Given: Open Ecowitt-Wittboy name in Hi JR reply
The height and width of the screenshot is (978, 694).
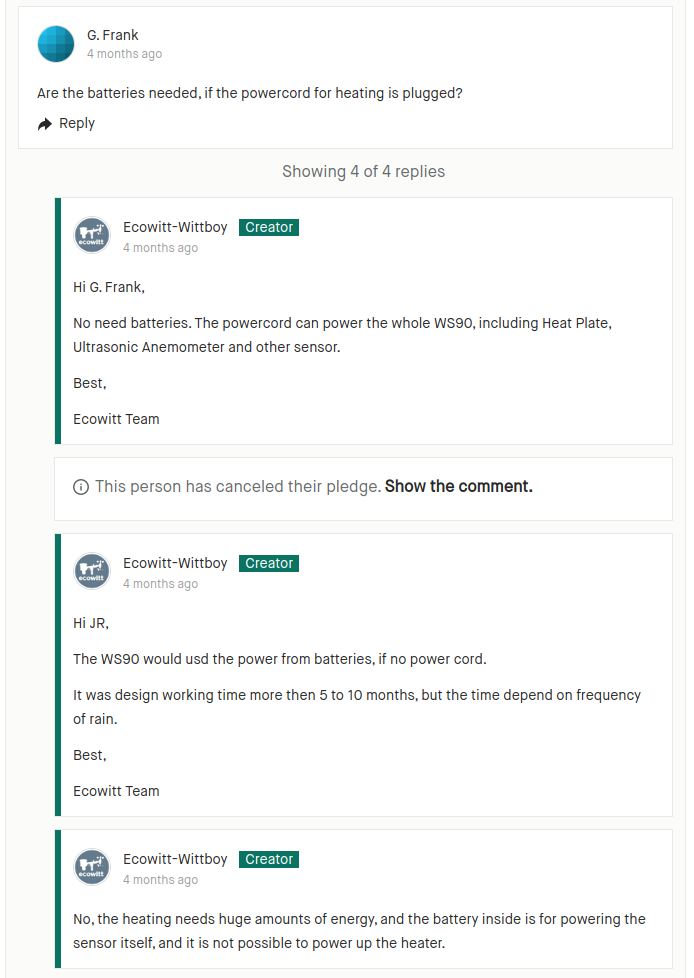Looking at the screenshot, I should [175, 563].
